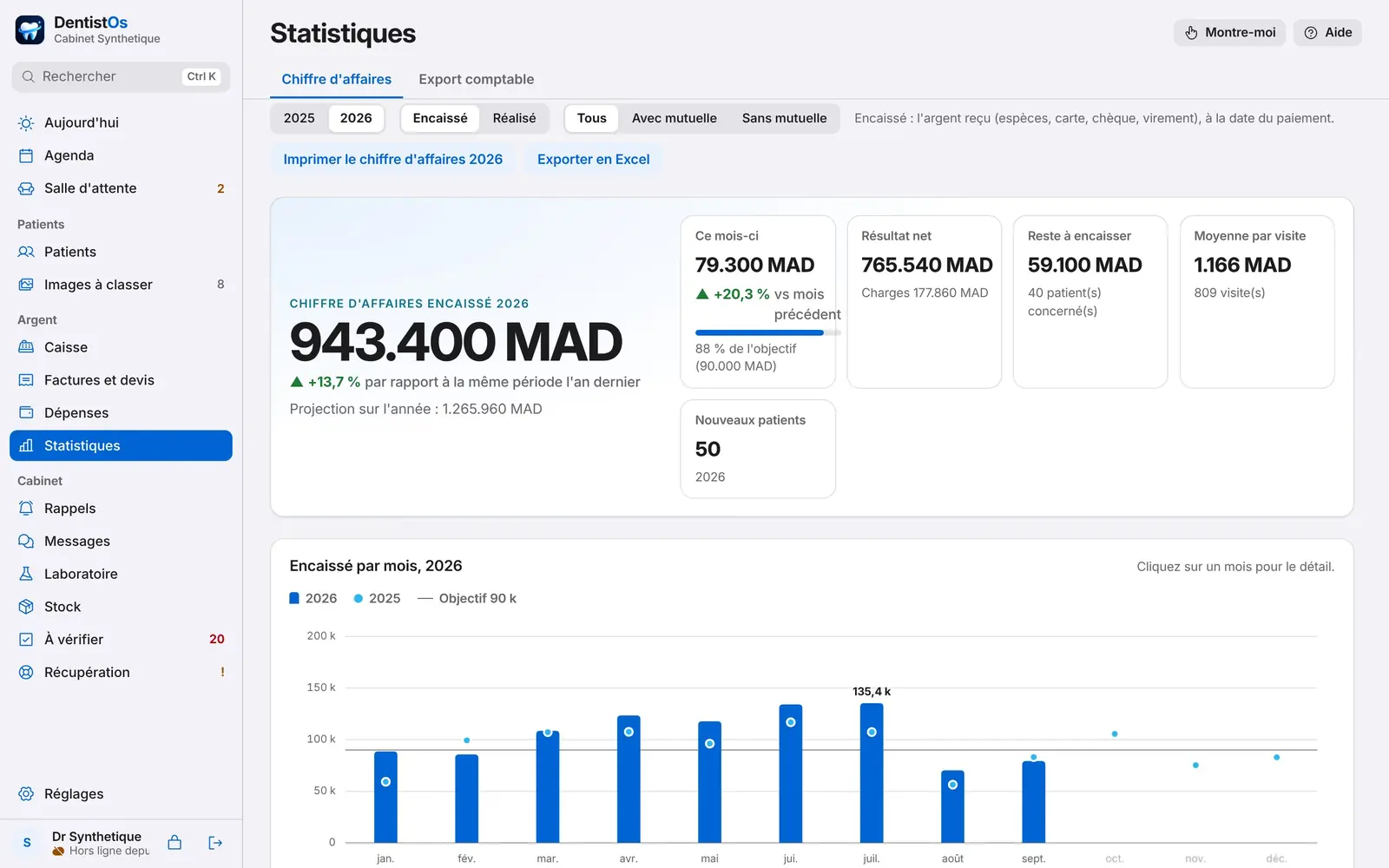1389x868 pixels.
Task: Select year 2025 toggle
Action: pos(299,118)
